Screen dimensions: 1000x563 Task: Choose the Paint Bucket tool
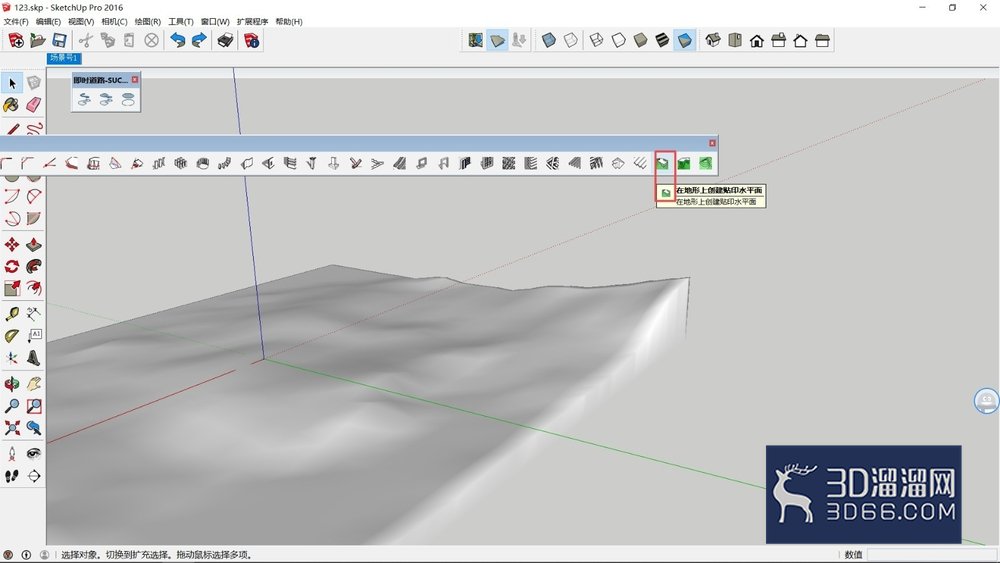[x=11, y=105]
